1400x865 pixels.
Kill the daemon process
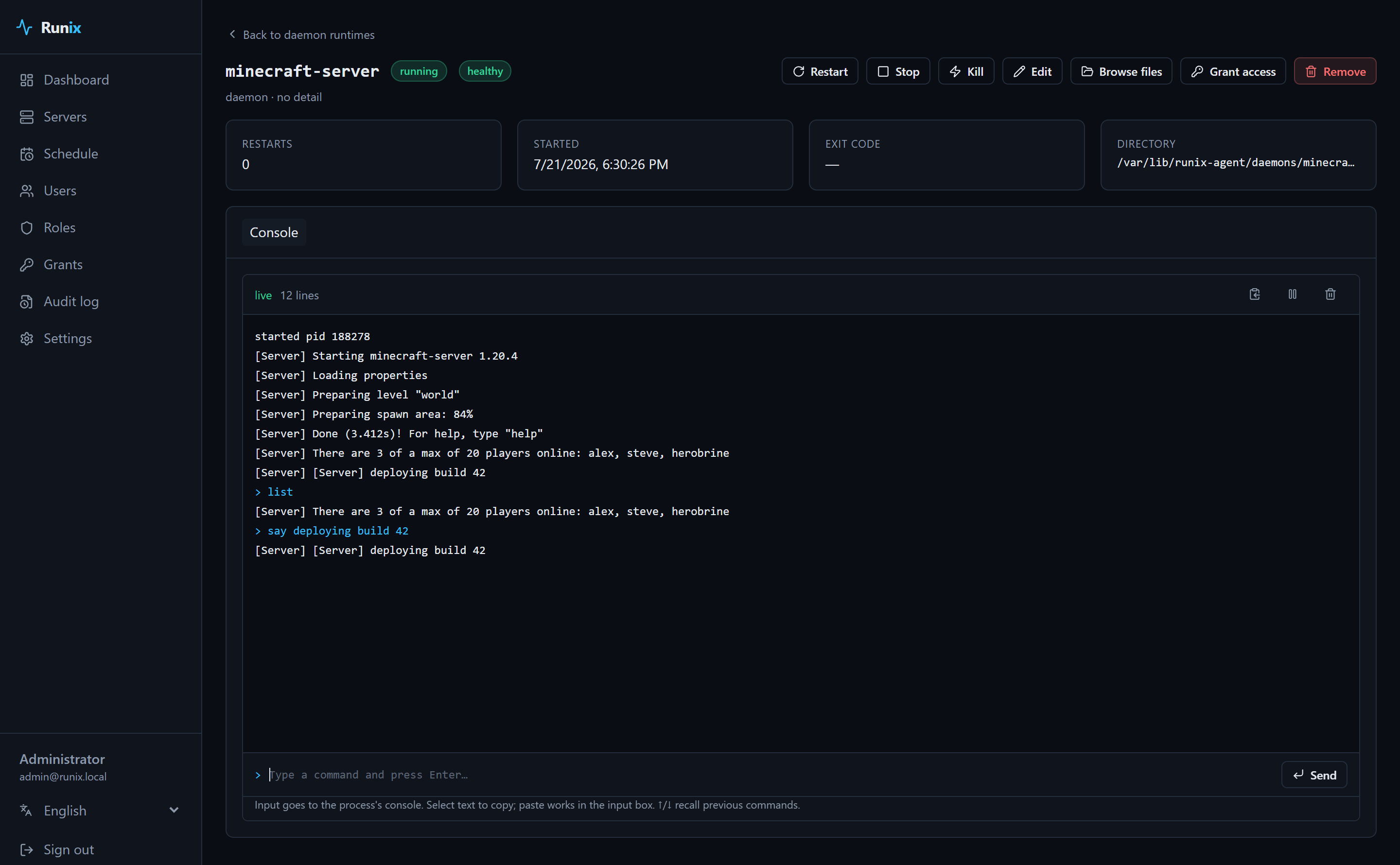[x=966, y=71]
